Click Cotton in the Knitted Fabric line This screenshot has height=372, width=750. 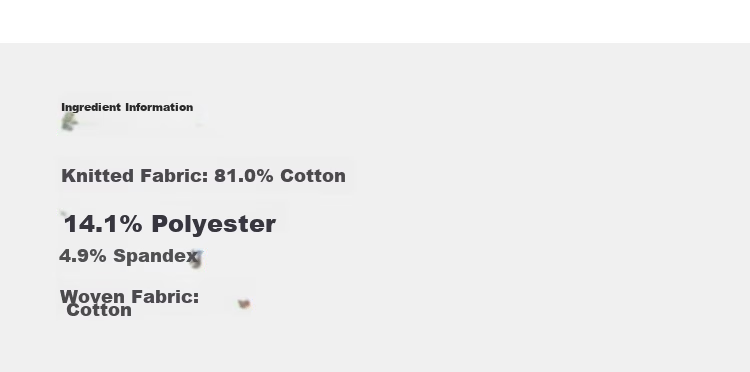pyautogui.click(x=313, y=175)
